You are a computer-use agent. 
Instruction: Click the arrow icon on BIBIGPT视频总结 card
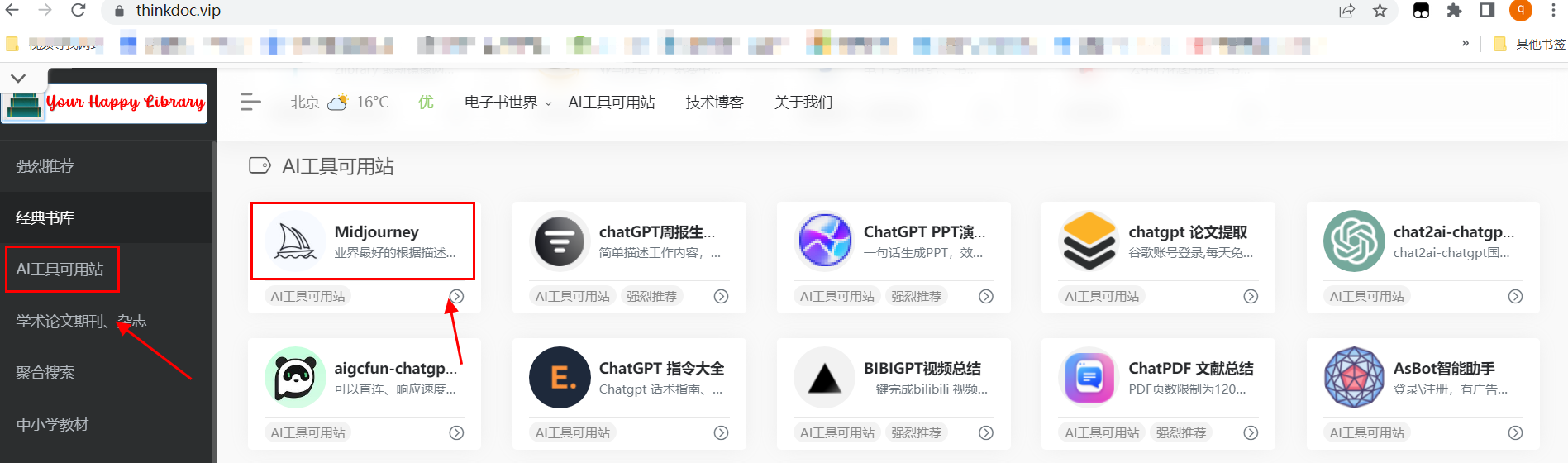[x=986, y=432]
